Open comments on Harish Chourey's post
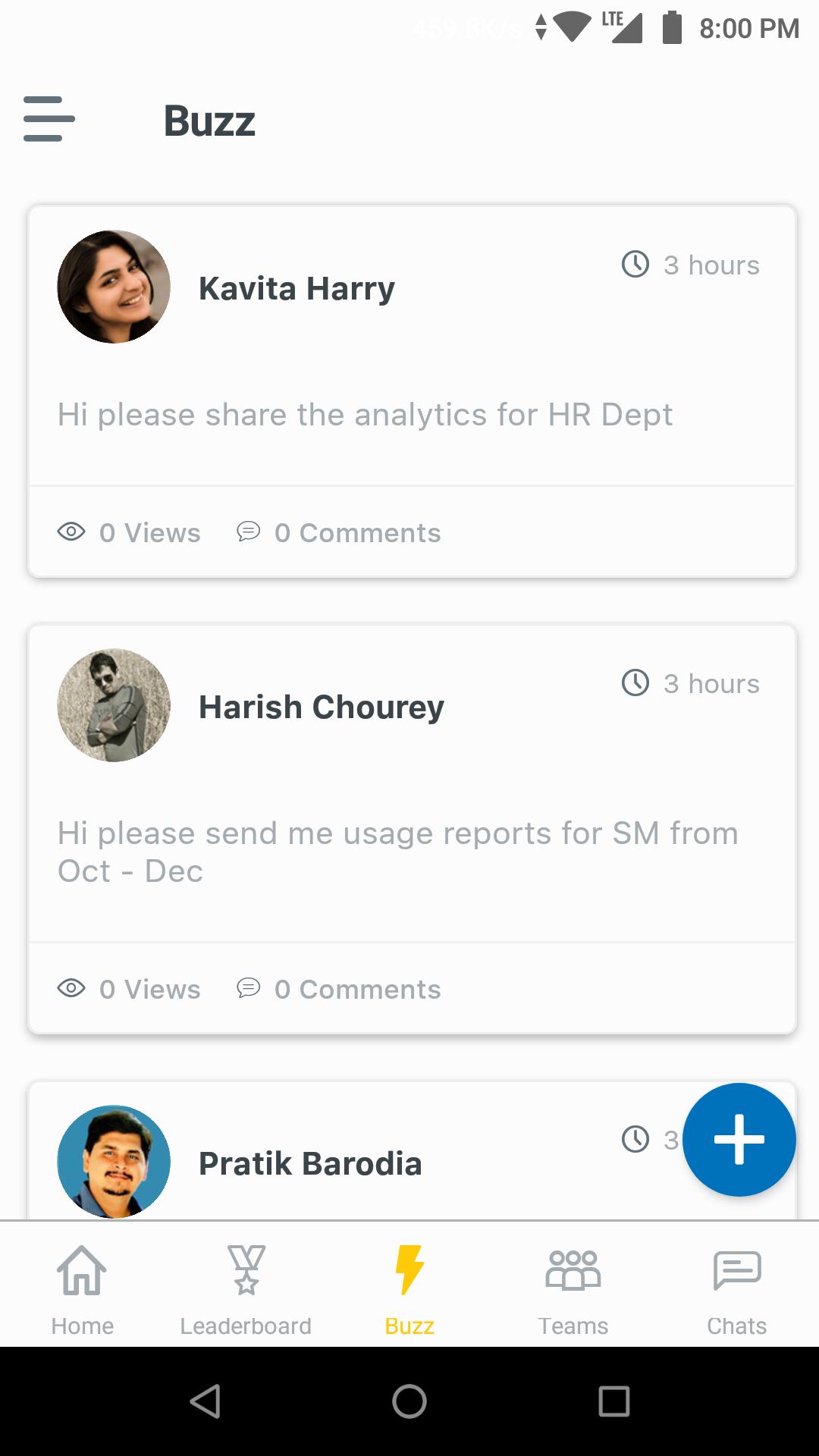Viewport: 819px width, 1456px height. tap(339, 989)
